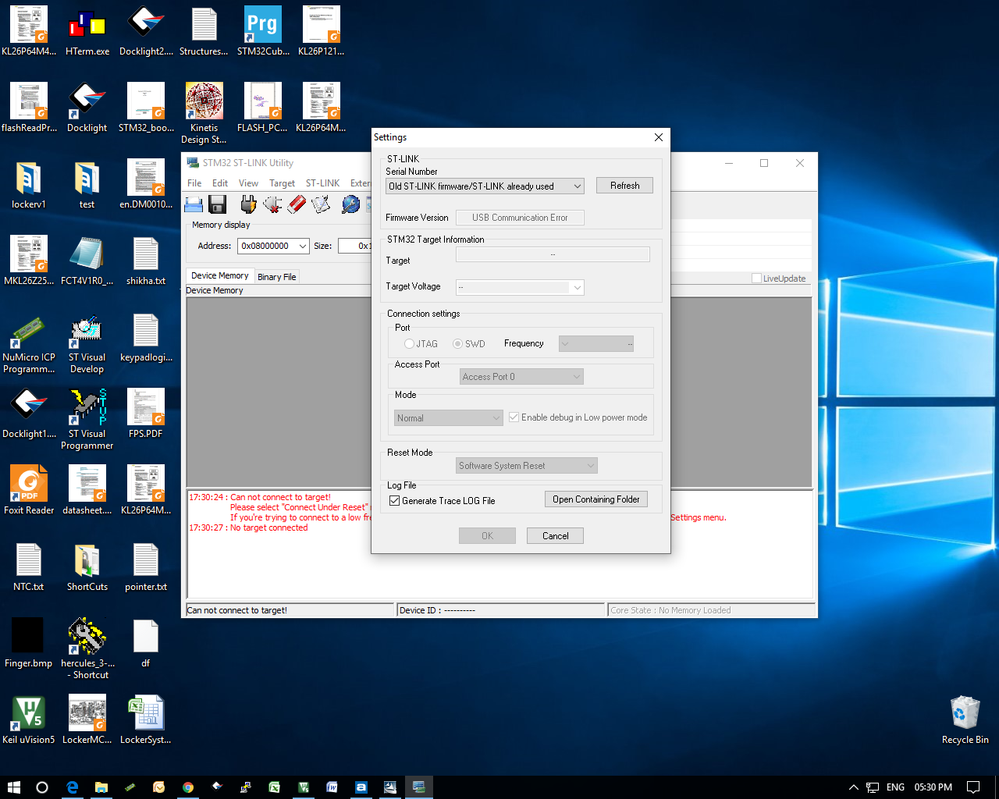
Task: Expand the Serial Number dropdown
Action: click(577, 186)
